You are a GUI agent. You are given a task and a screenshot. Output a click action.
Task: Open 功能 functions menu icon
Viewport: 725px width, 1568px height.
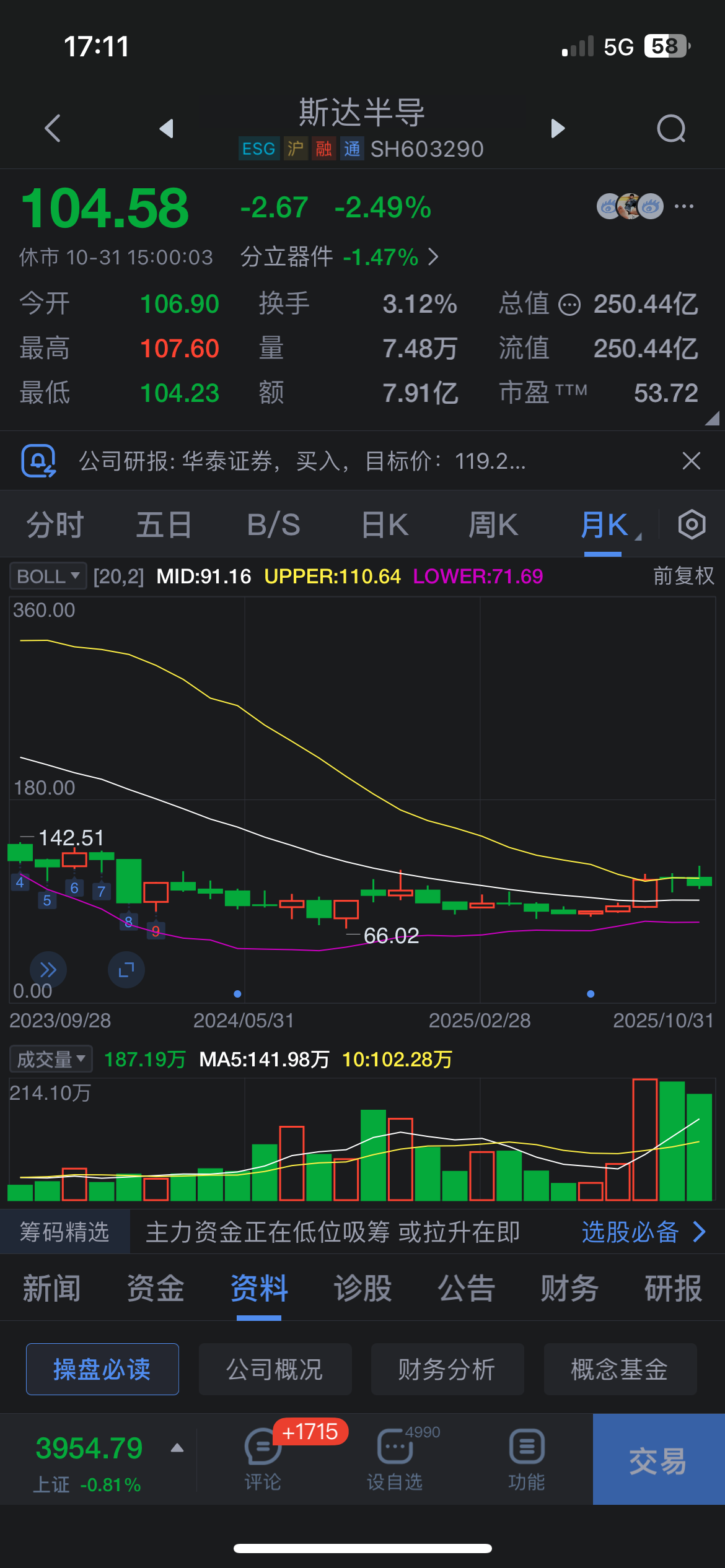pyautogui.click(x=527, y=1460)
